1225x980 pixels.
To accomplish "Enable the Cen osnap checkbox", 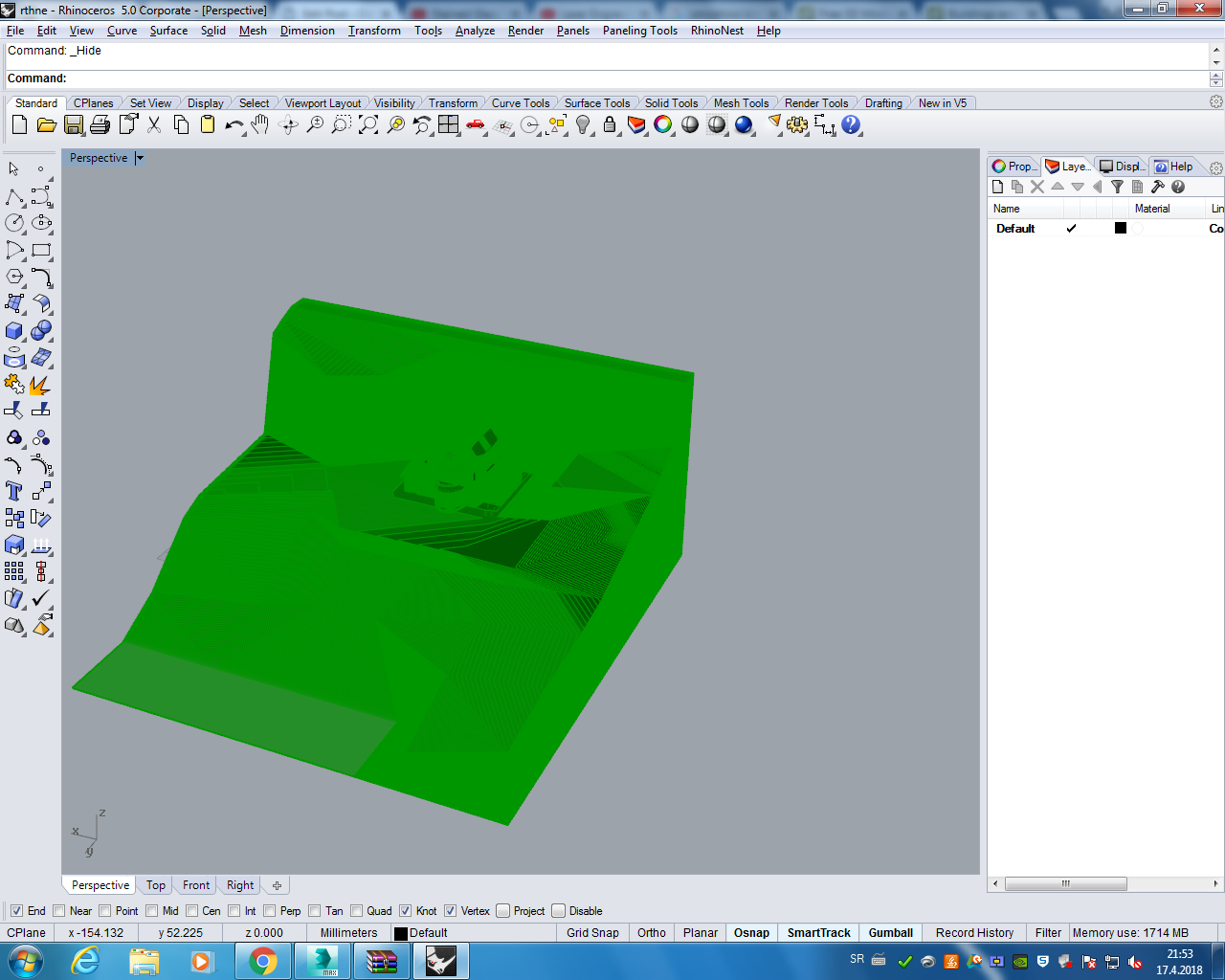I will click(192, 911).
